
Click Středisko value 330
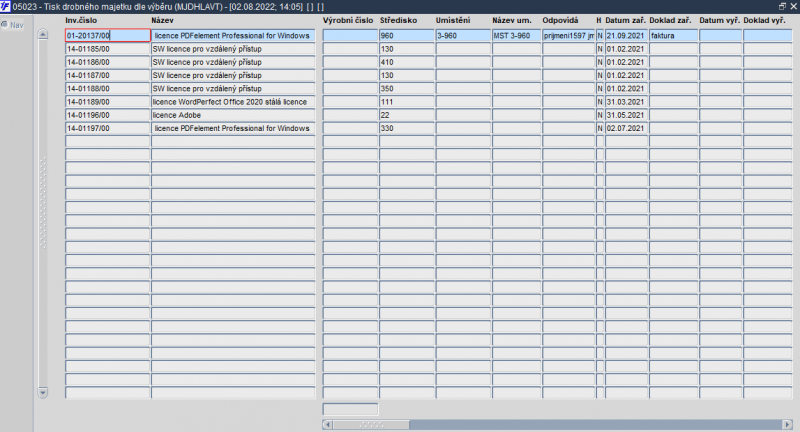407,129
